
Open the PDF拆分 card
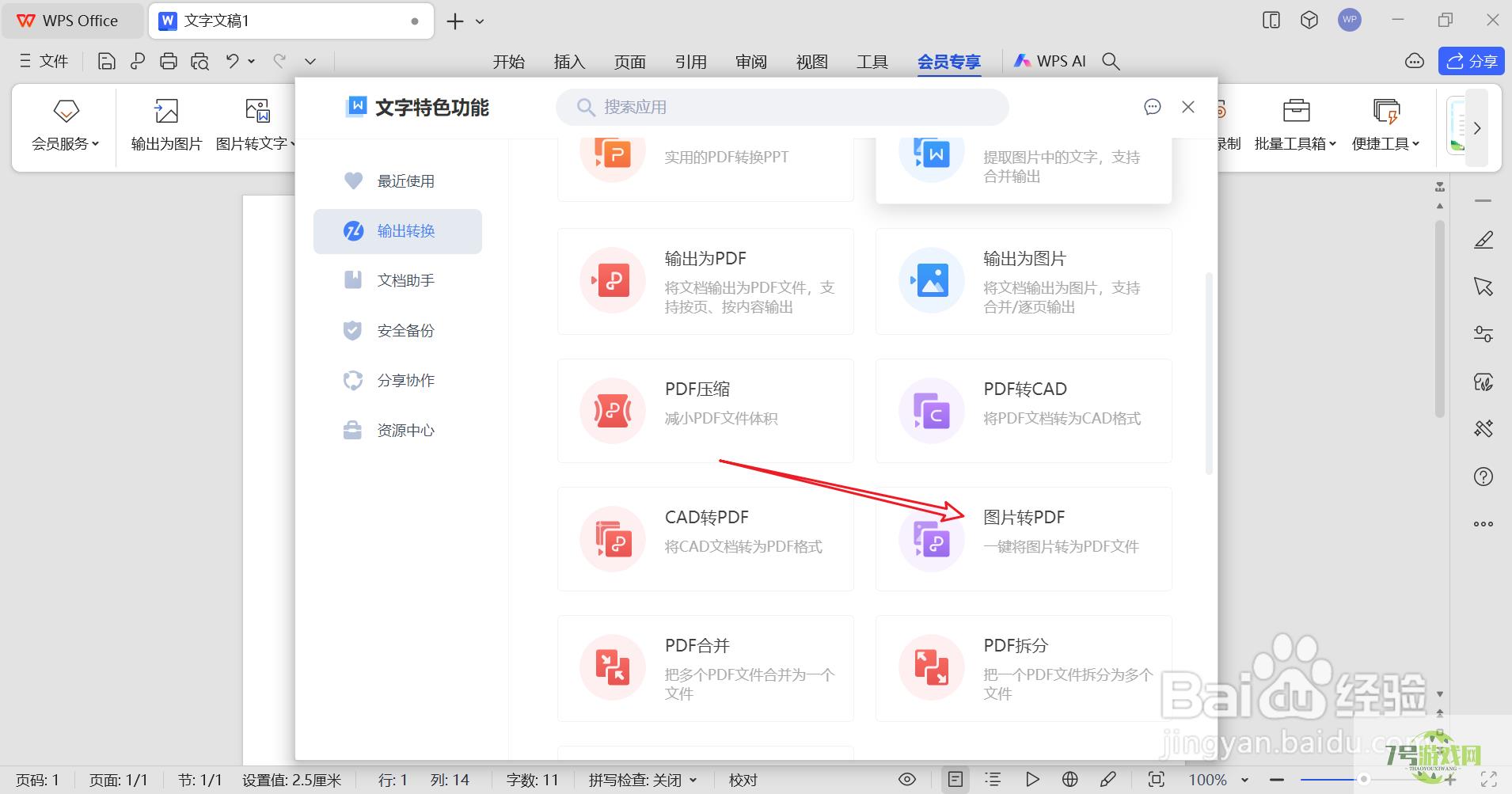tap(1024, 668)
